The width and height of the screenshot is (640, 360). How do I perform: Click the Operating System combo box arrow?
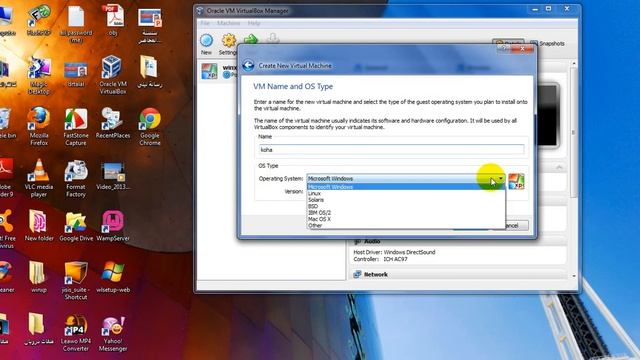pyautogui.click(x=500, y=179)
